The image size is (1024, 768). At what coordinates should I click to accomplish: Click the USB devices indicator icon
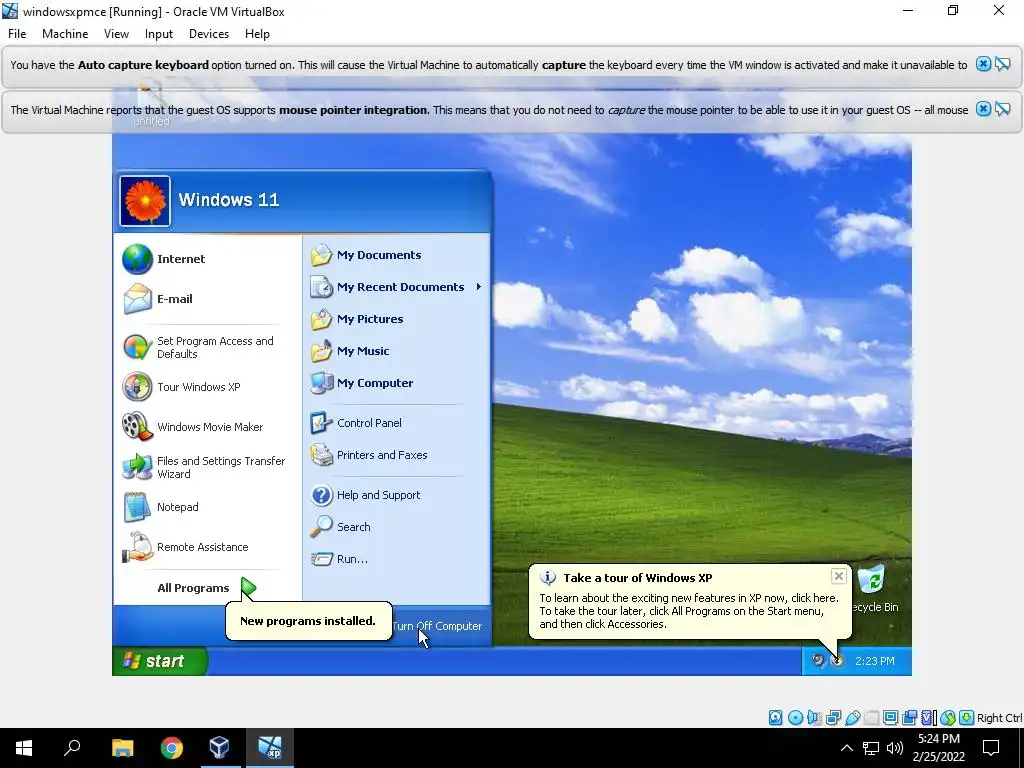852,718
